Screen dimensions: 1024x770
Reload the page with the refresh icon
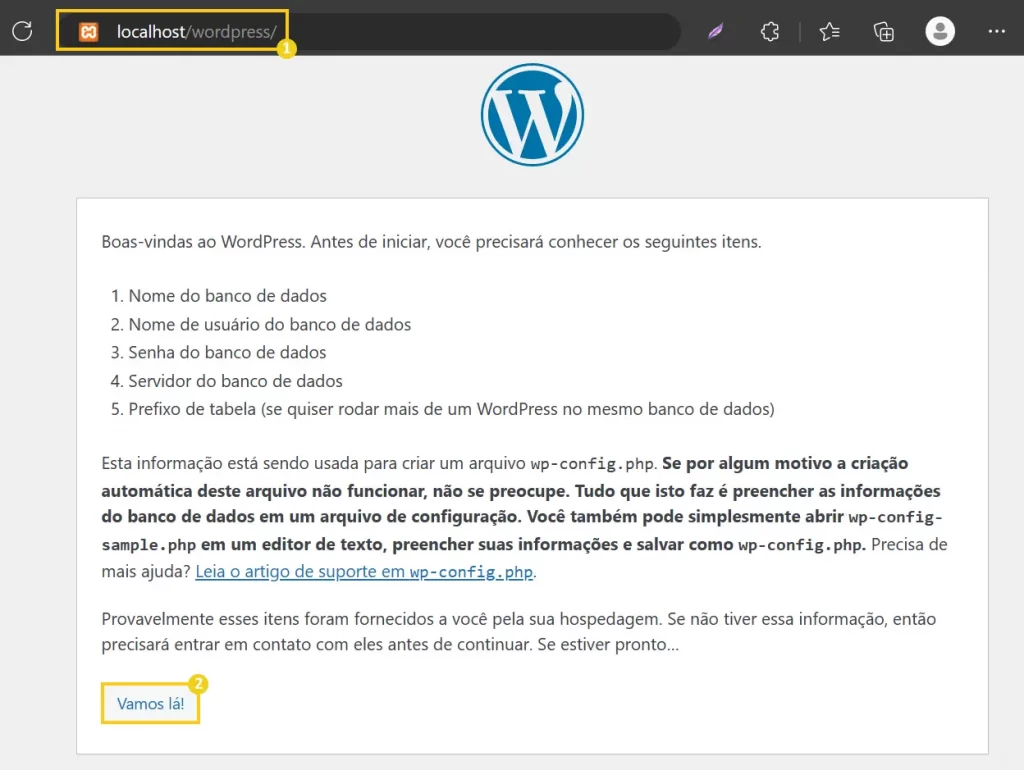coord(22,31)
